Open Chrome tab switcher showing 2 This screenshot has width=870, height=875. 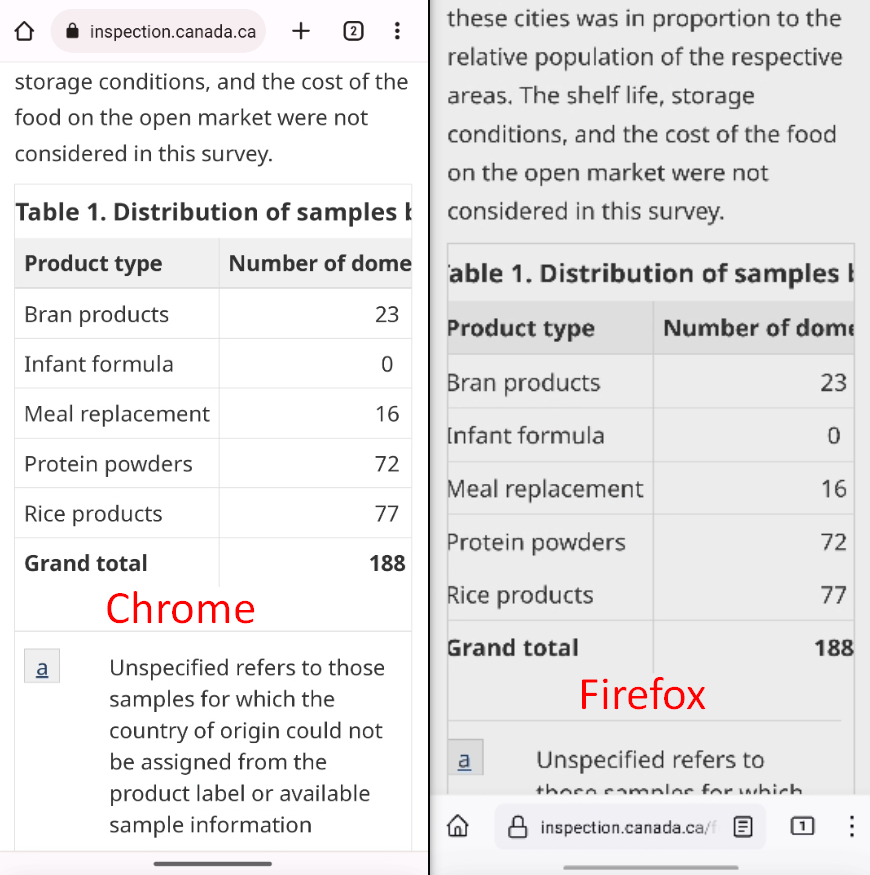353,31
